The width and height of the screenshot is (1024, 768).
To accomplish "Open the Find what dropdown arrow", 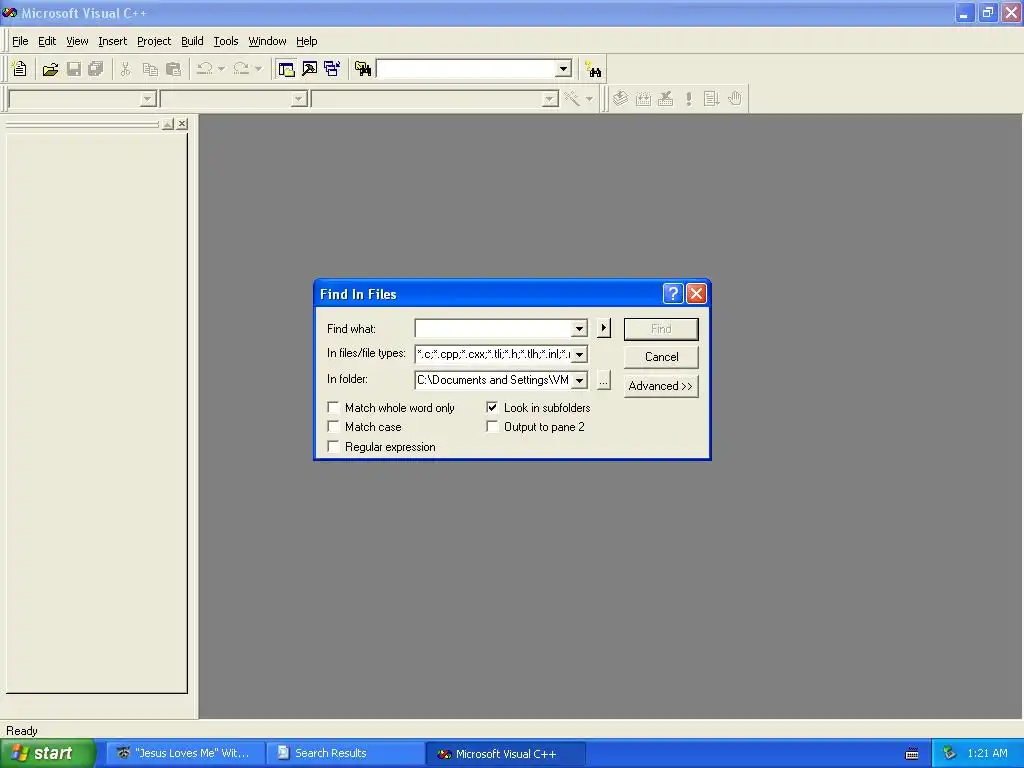I will [579, 328].
